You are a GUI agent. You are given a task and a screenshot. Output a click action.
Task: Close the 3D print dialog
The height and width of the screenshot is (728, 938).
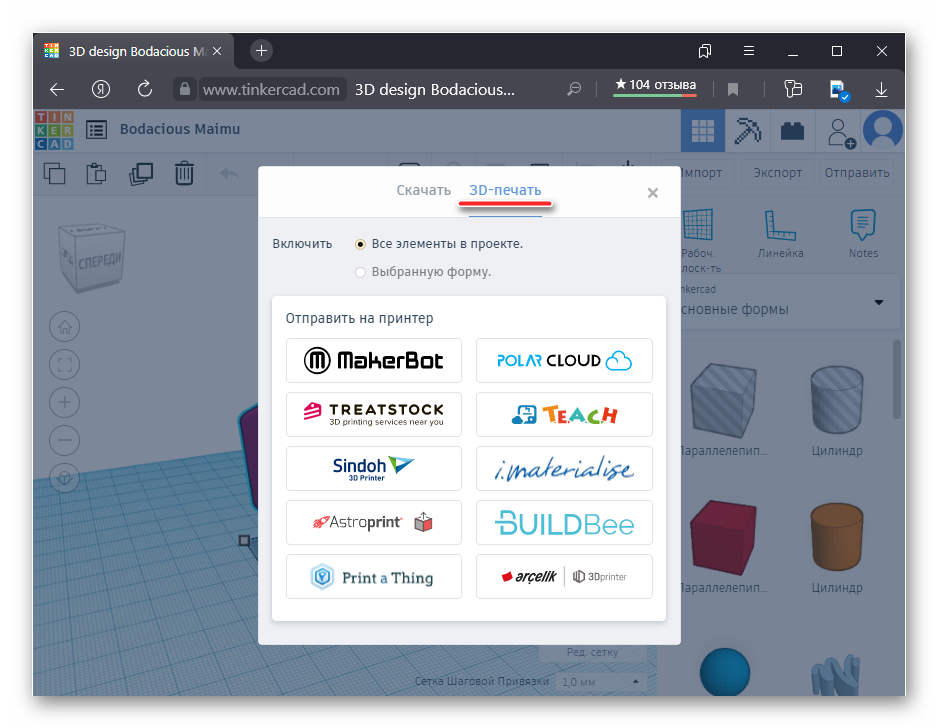pyautogui.click(x=653, y=193)
